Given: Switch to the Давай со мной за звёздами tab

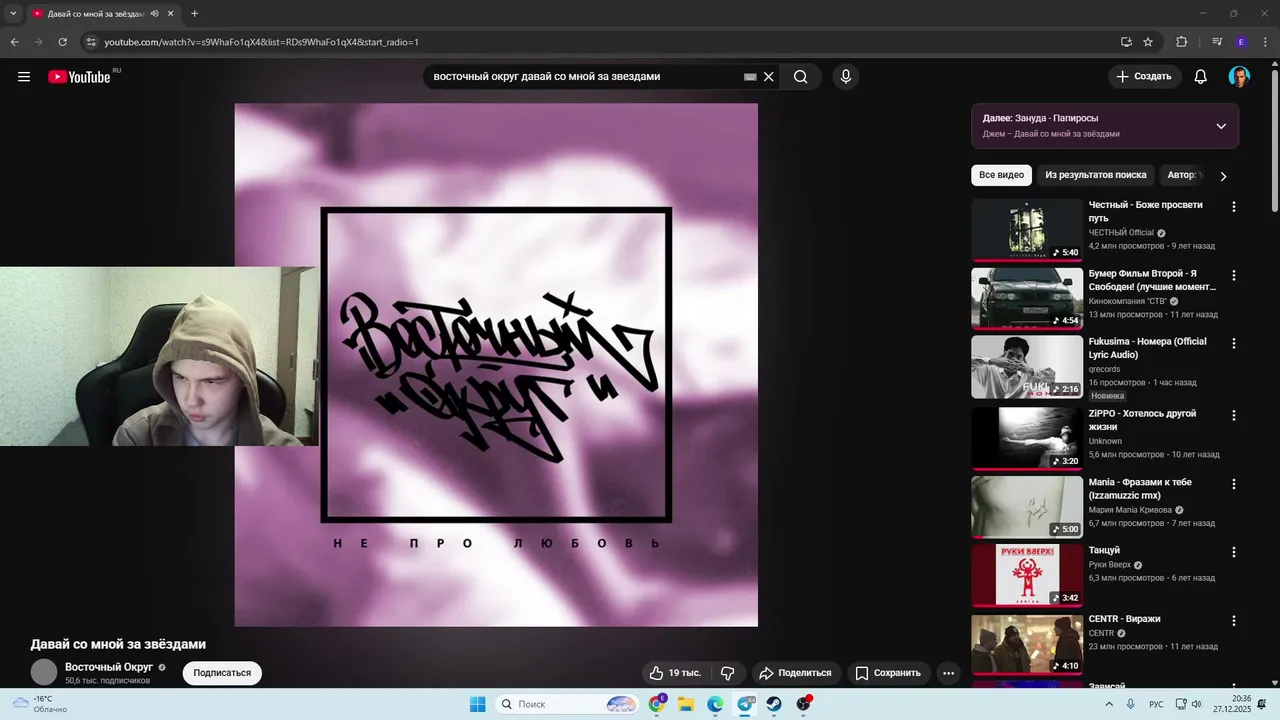Looking at the screenshot, I should coord(95,14).
